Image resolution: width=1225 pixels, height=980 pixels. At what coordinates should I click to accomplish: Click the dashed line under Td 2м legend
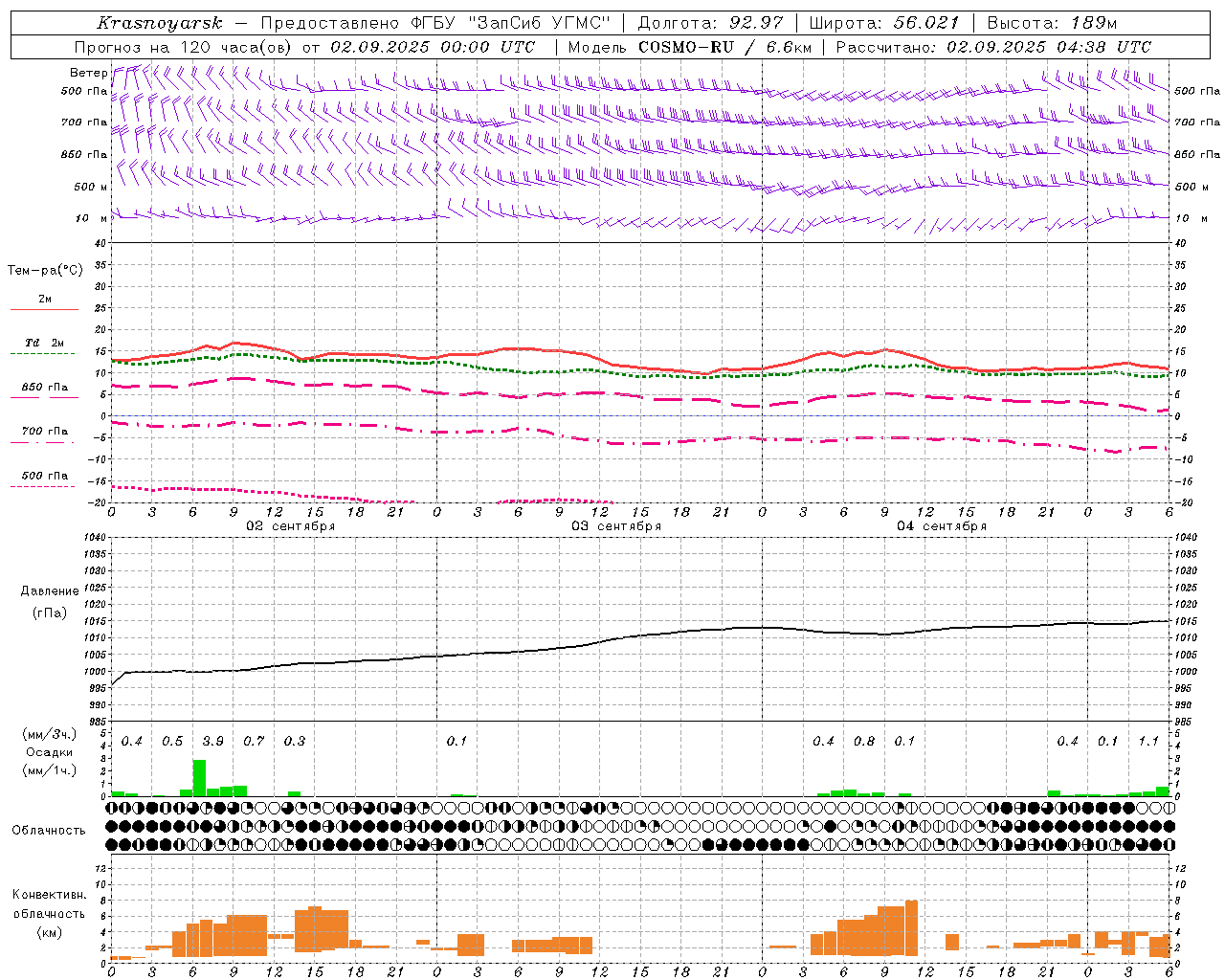pyautogui.click(x=44, y=353)
